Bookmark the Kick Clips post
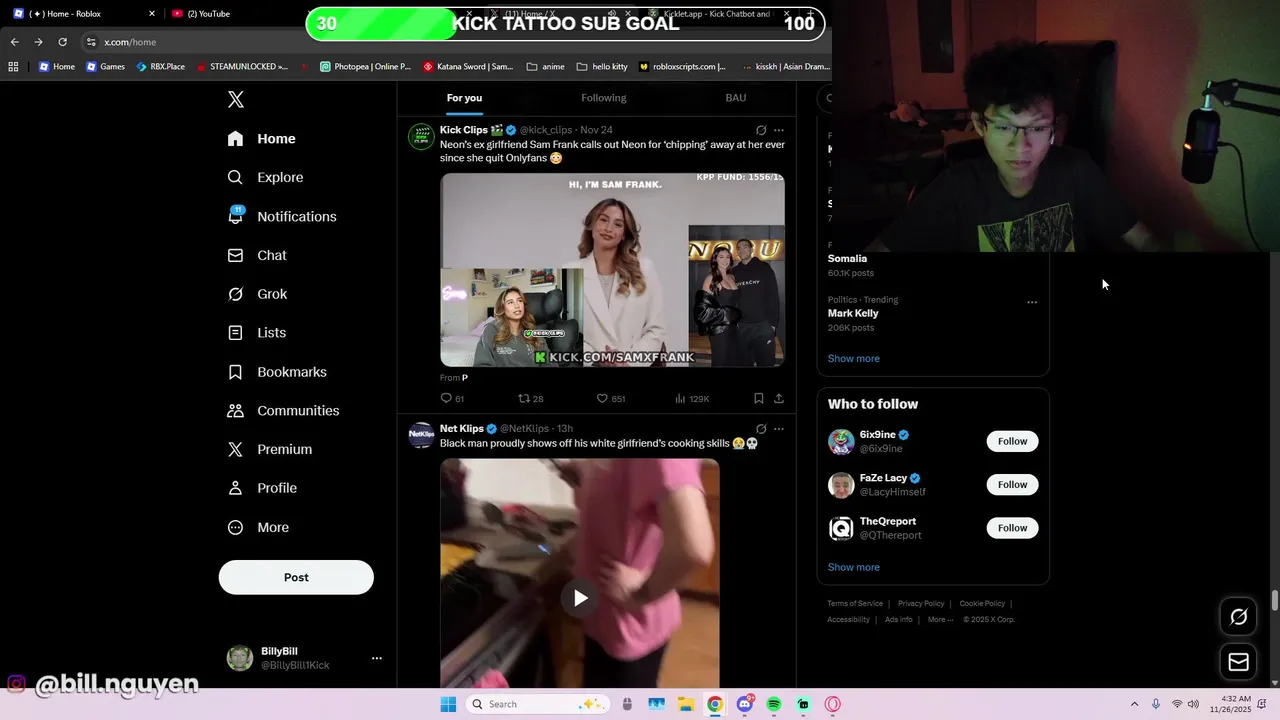The width and height of the screenshot is (1280, 720). [759, 398]
